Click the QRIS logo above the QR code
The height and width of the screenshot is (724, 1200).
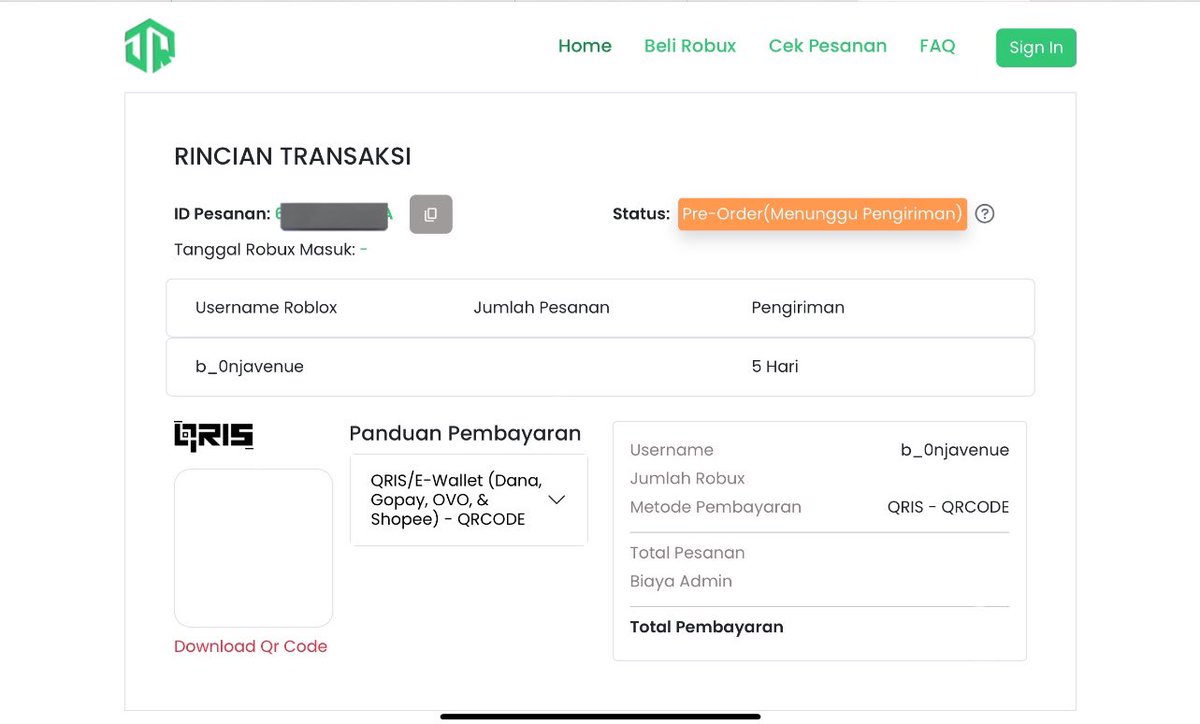(212, 434)
